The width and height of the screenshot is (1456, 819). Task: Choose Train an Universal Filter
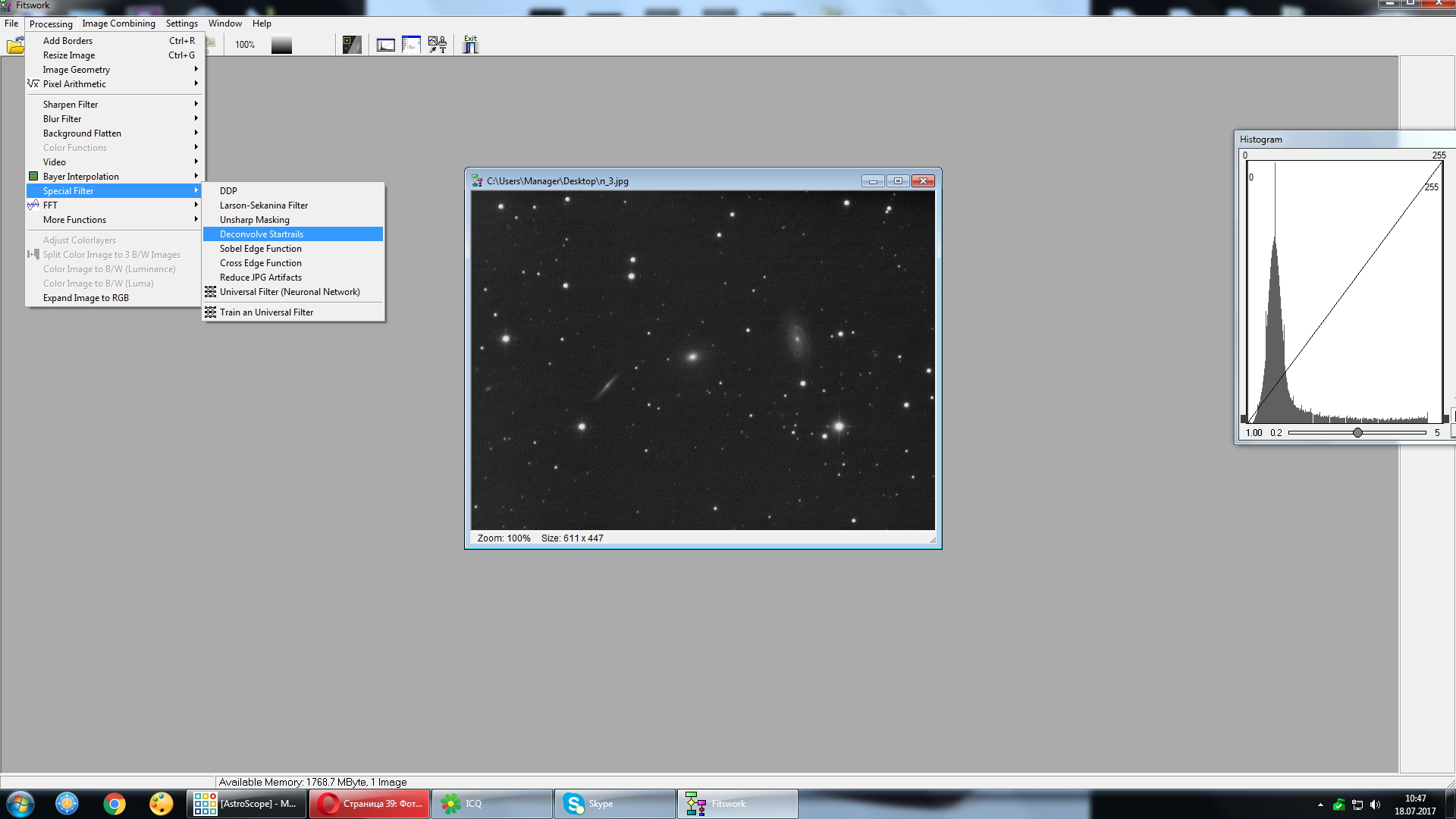[x=266, y=312]
